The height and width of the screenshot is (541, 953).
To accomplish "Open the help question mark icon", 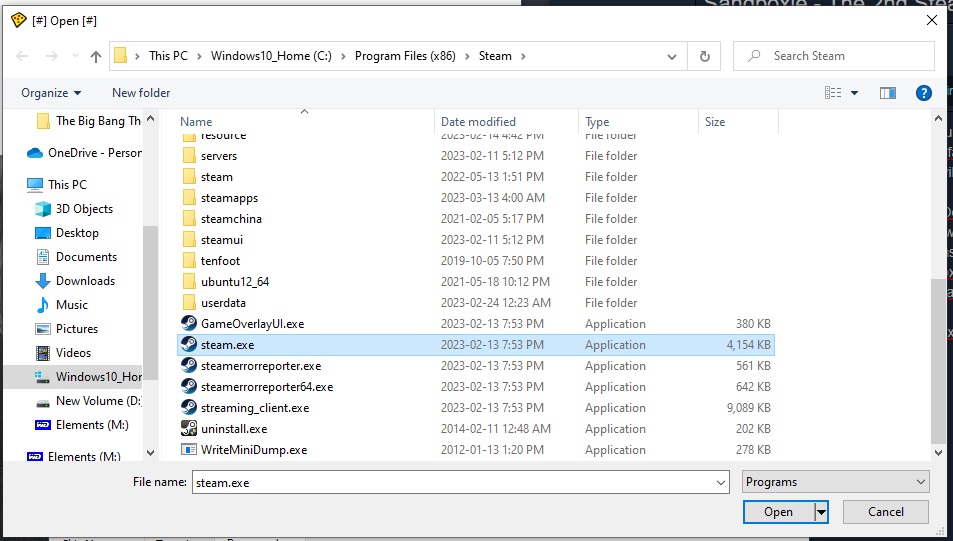I will pos(924,93).
